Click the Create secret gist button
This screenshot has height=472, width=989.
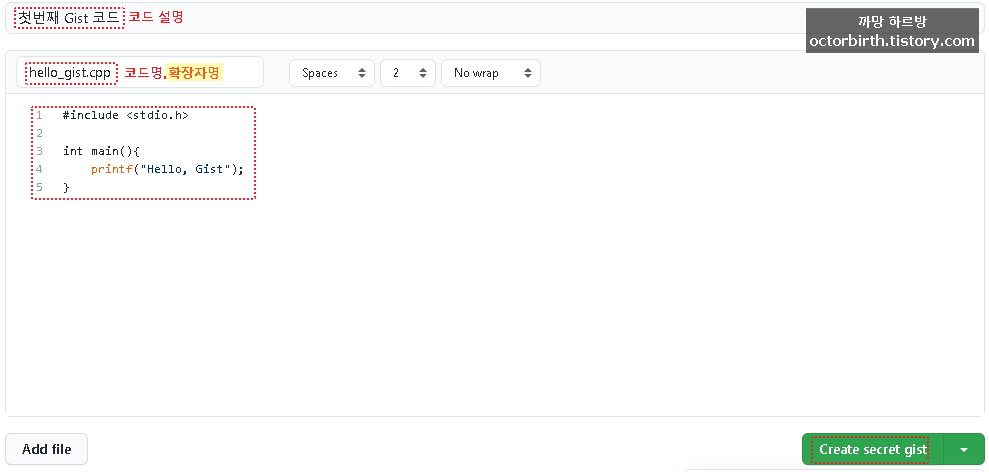point(873,449)
